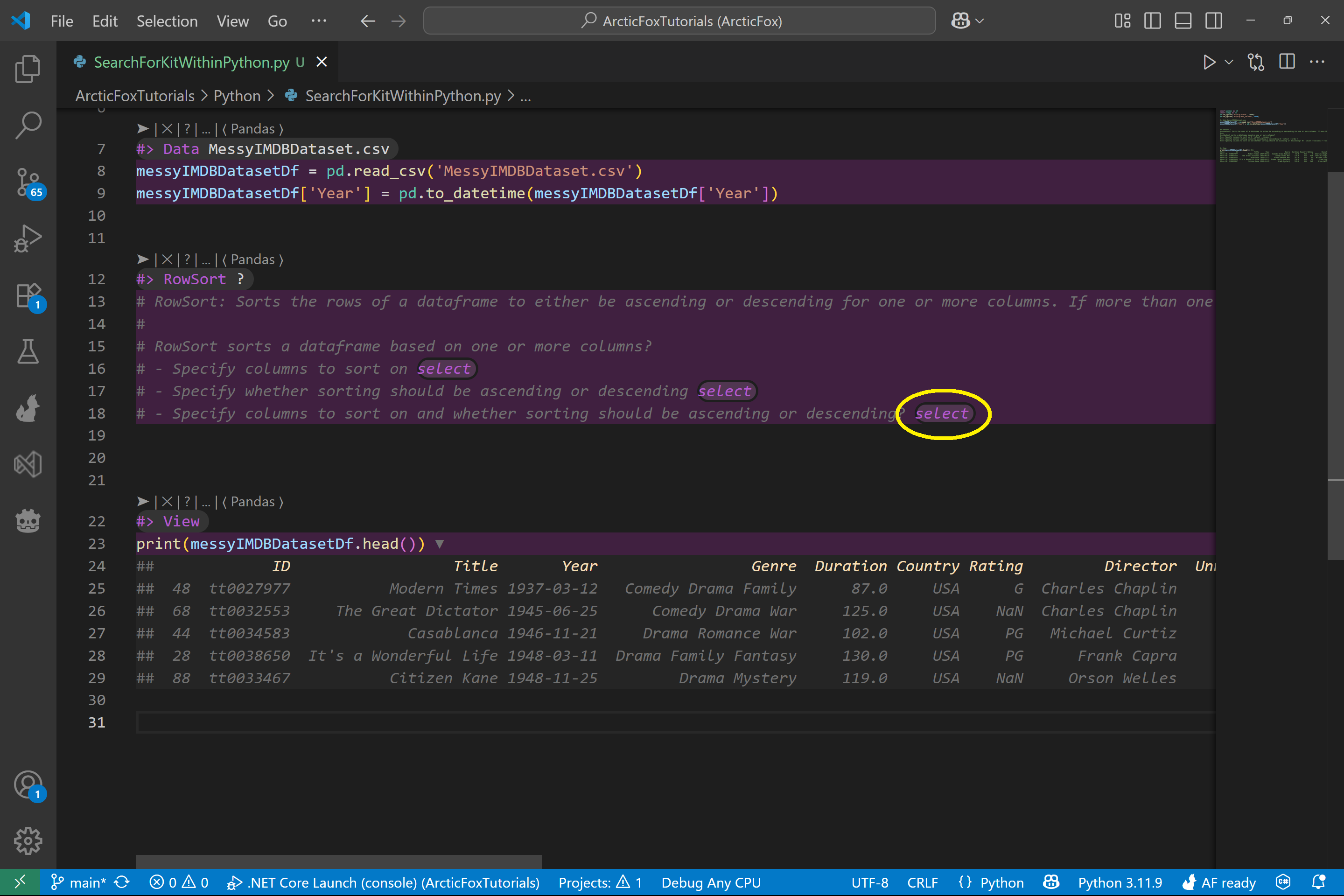Click ArcticFoxTutorials in the breadcrumb
This screenshot has width=1344, height=896.
135,96
